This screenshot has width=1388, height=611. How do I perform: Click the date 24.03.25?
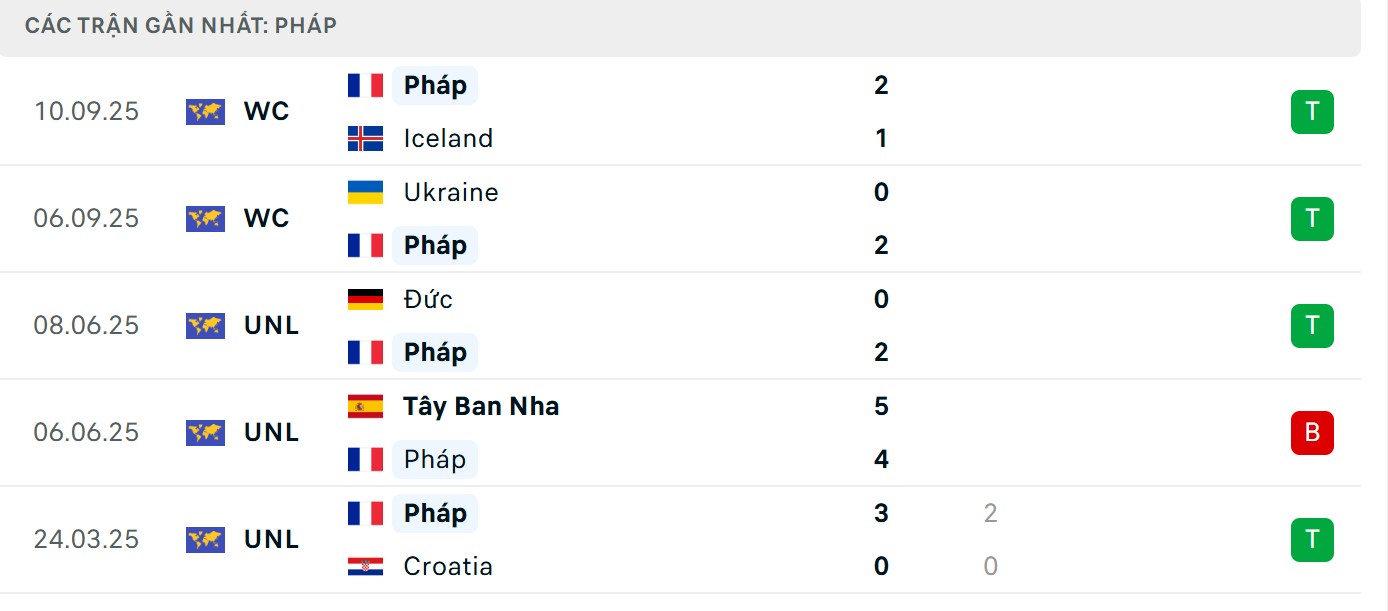pyautogui.click(x=87, y=539)
